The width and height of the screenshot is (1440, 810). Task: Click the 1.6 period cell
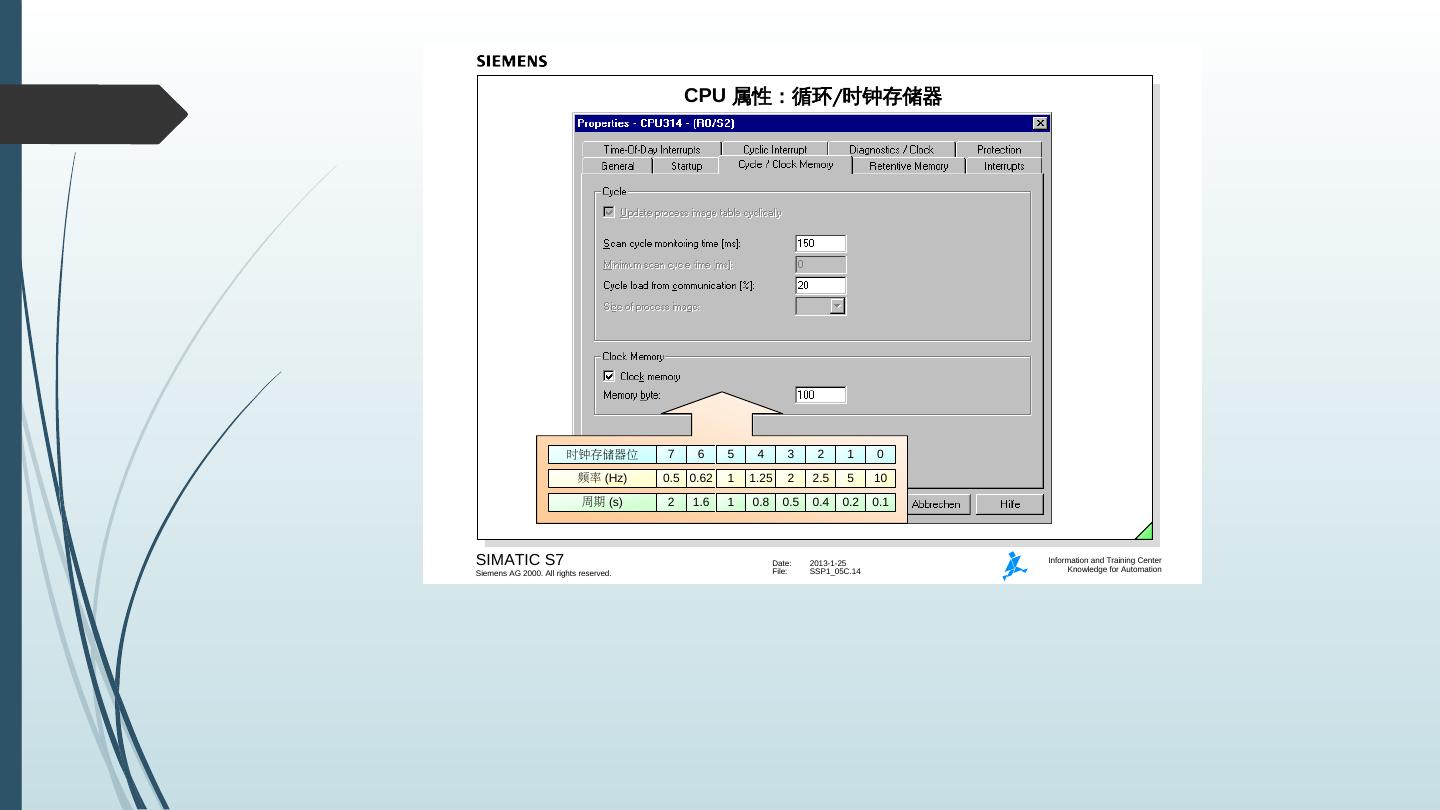click(701, 502)
